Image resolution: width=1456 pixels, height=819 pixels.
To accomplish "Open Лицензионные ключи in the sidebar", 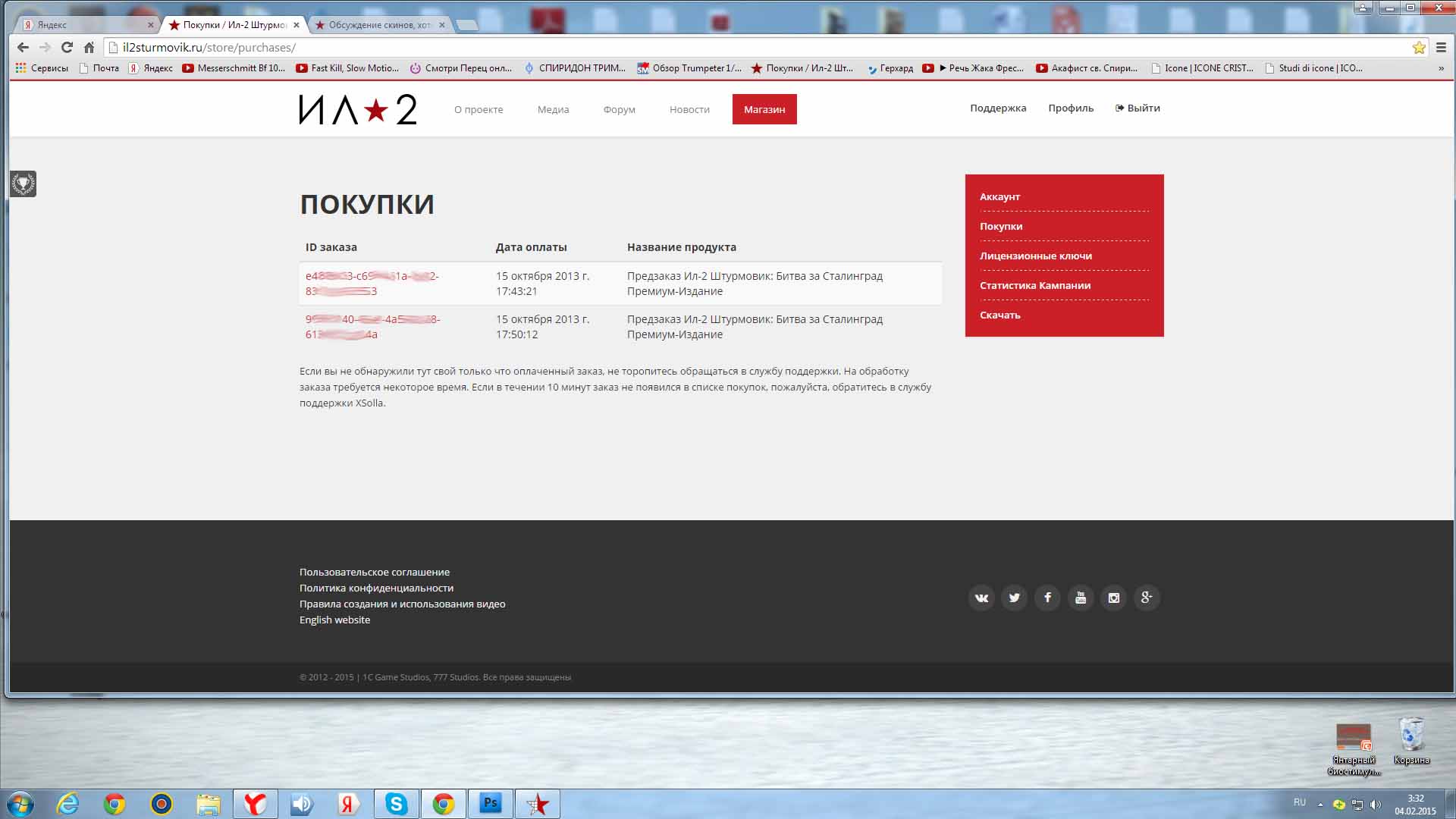I will point(1036,256).
